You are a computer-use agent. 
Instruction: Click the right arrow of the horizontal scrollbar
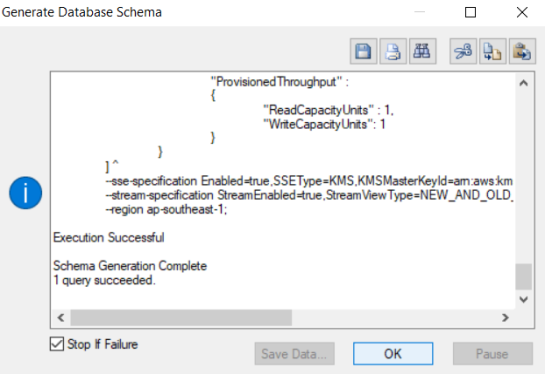pyautogui.click(x=505, y=317)
